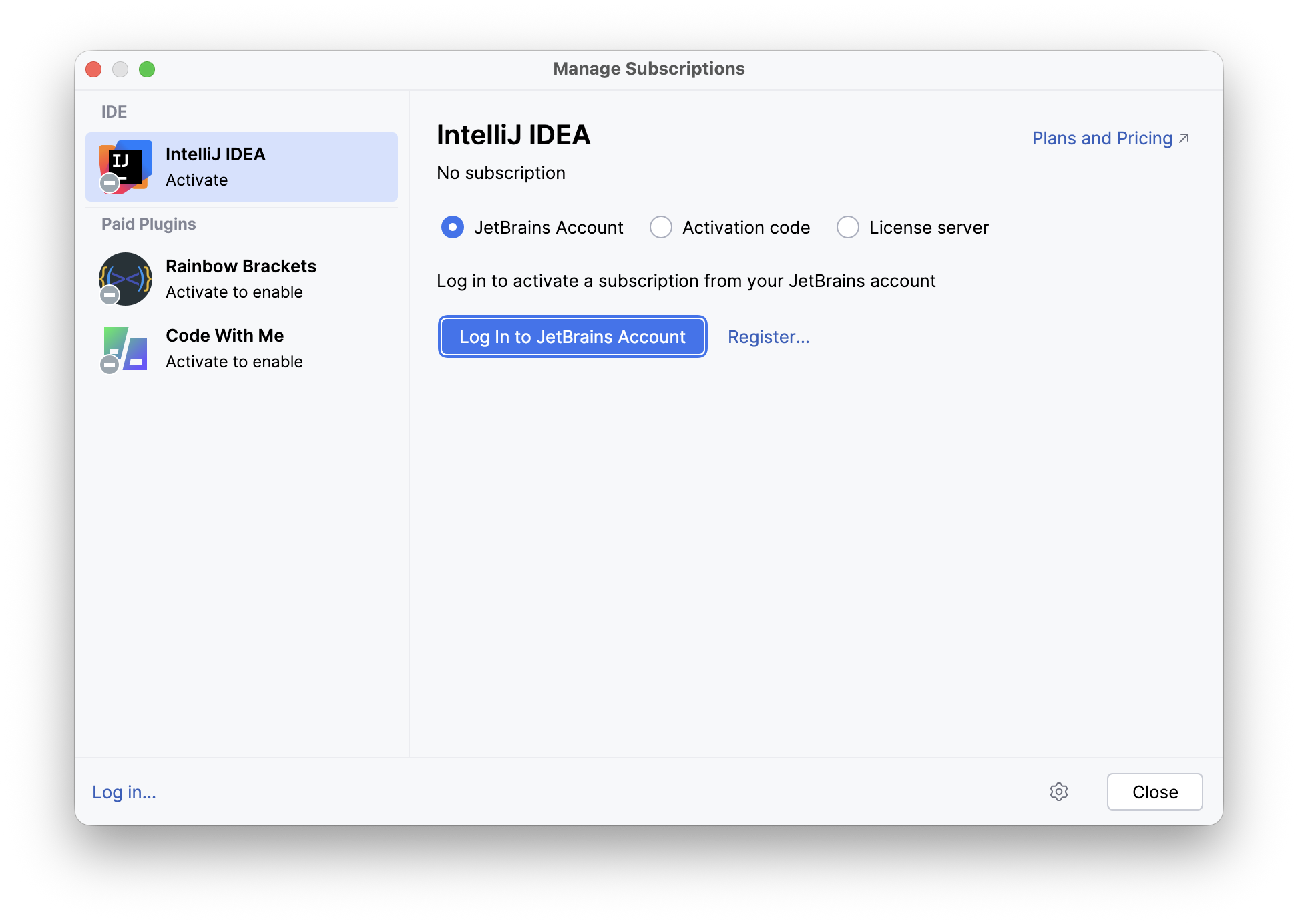The image size is (1298, 924).
Task: Click the IntelliJ IDEA heading in the main panel
Action: [x=513, y=136]
